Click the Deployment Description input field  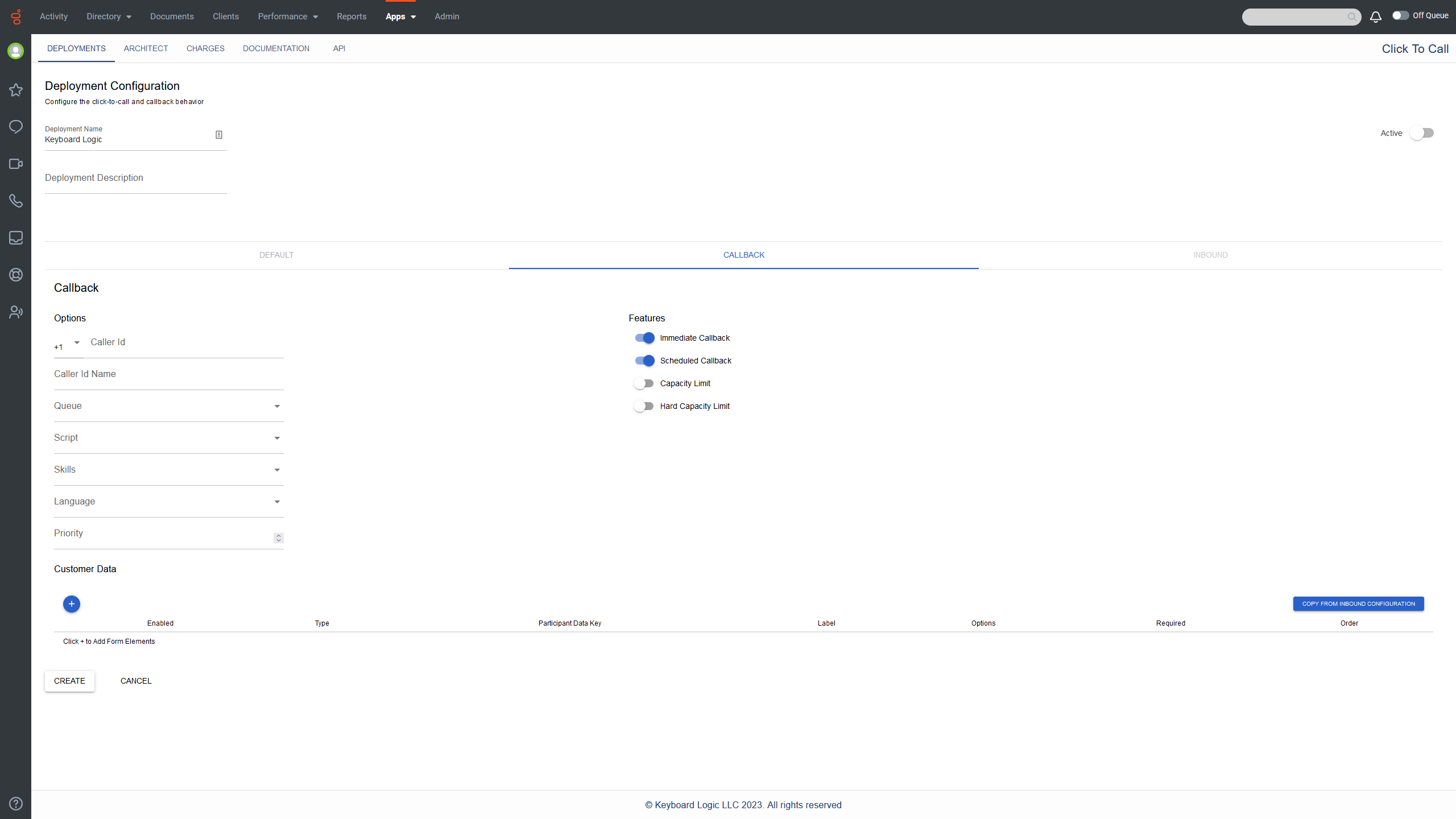pos(135,179)
